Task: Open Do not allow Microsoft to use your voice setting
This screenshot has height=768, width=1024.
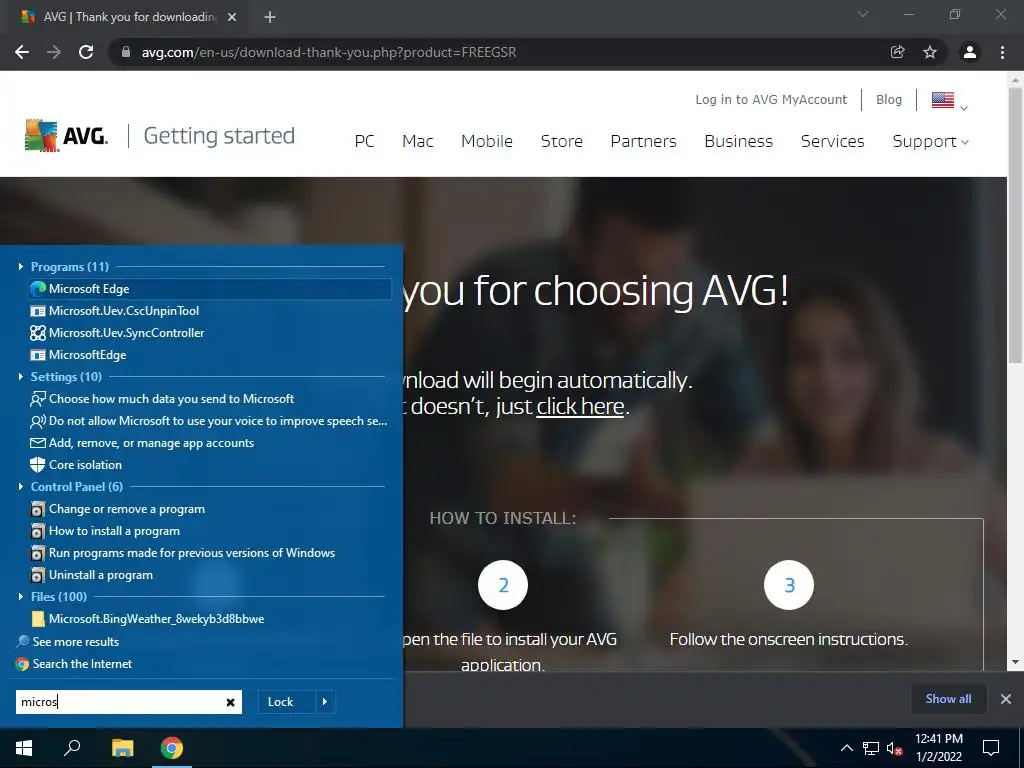Action: coord(208,421)
